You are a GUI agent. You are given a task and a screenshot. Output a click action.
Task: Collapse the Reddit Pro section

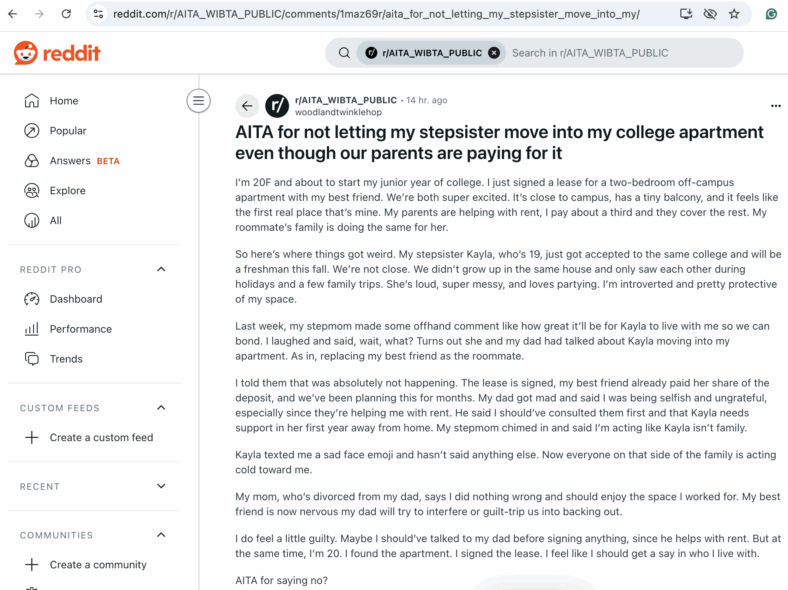tap(161, 269)
